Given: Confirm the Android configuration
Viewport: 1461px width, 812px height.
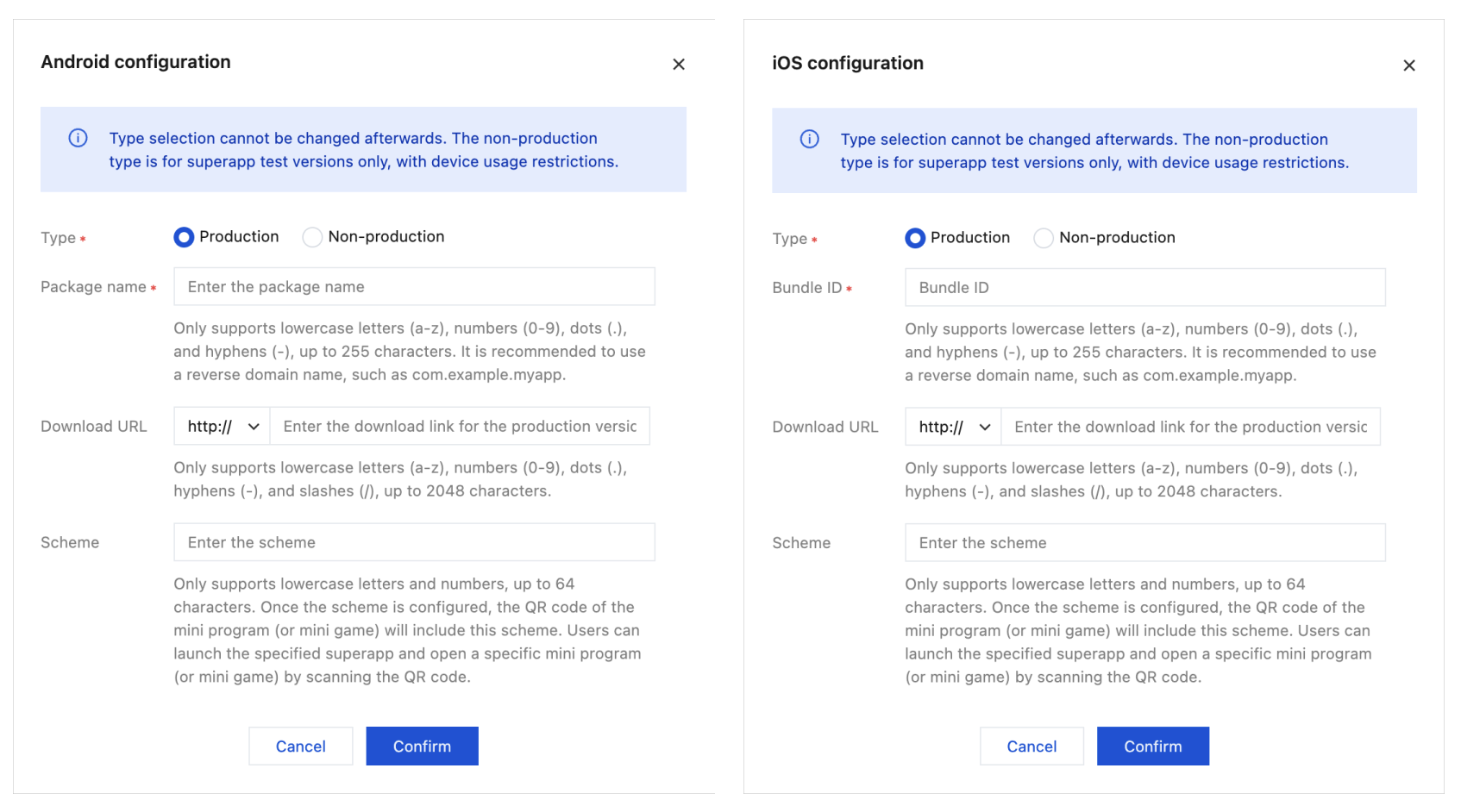Looking at the screenshot, I should pos(422,746).
